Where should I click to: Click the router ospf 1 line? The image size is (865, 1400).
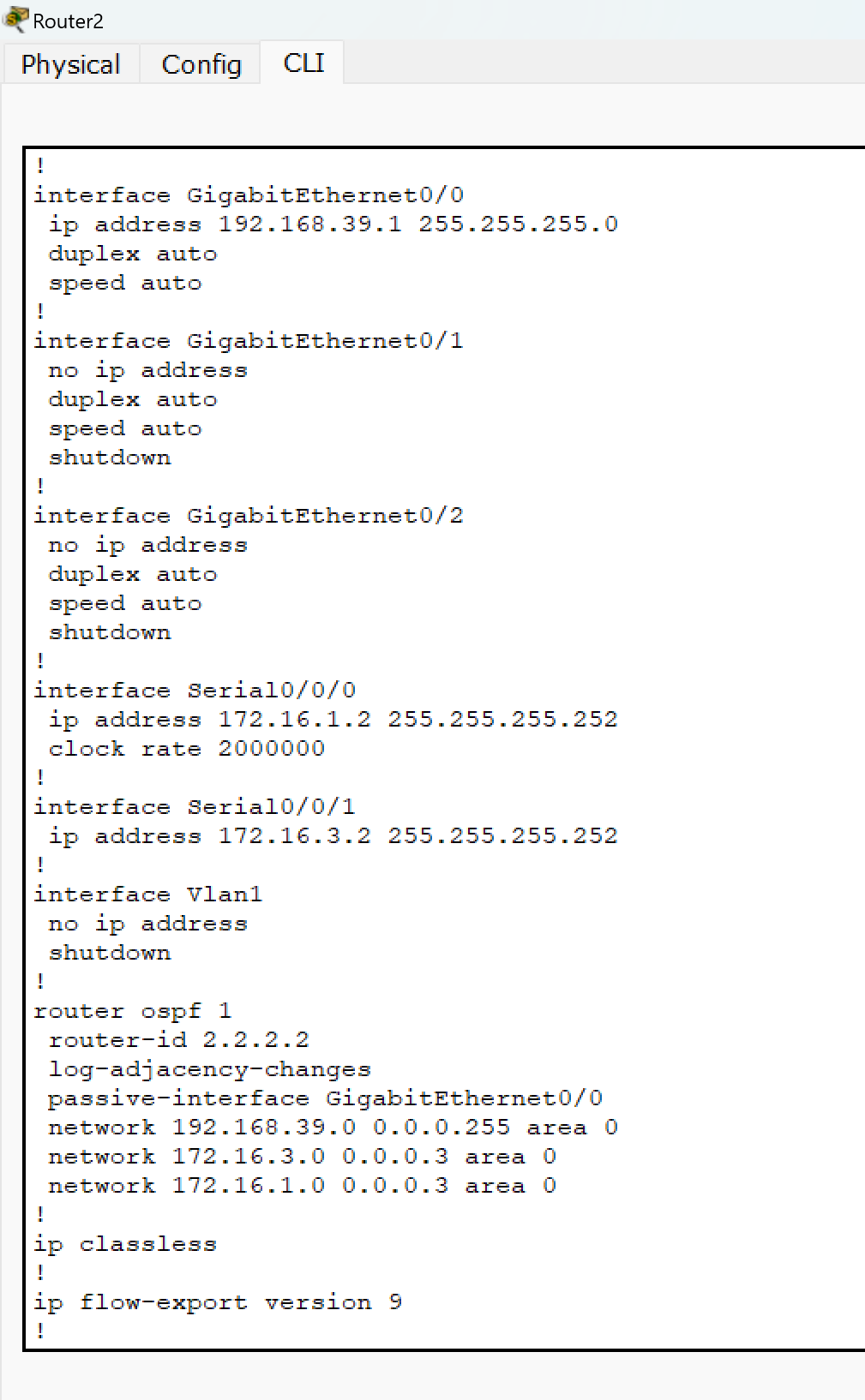(x=133, y=1011)
